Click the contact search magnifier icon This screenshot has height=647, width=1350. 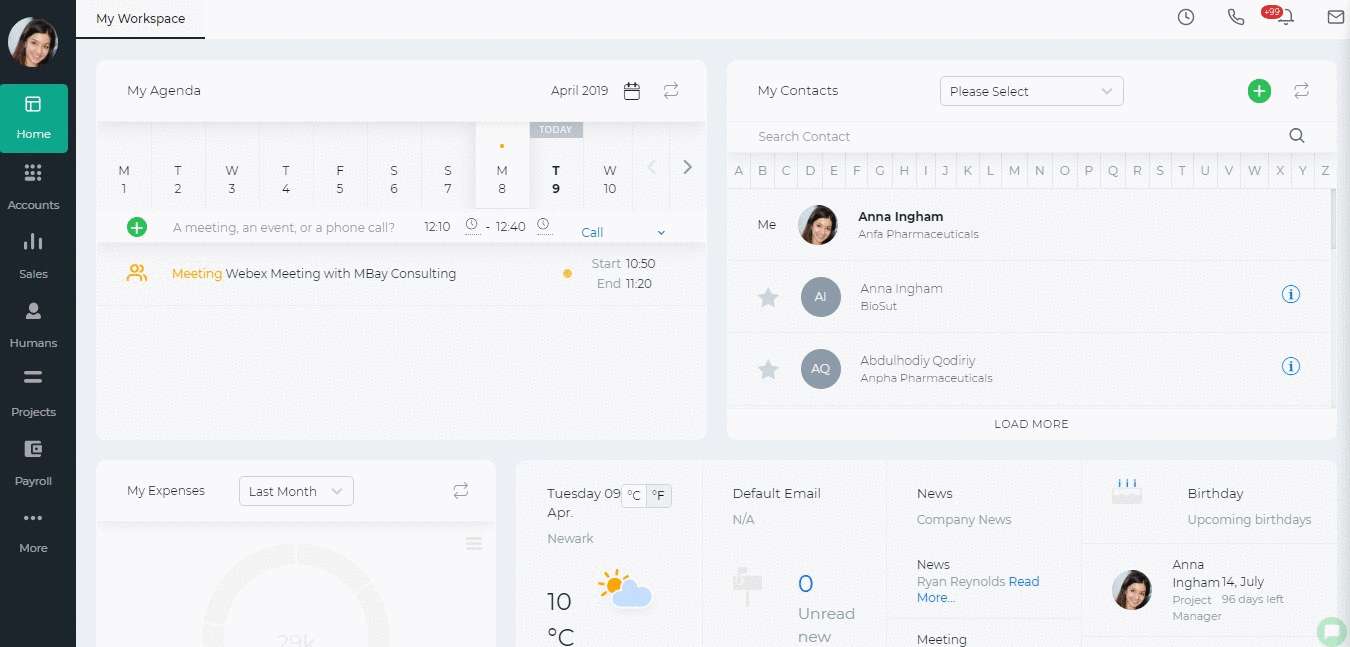[1297, 136]
